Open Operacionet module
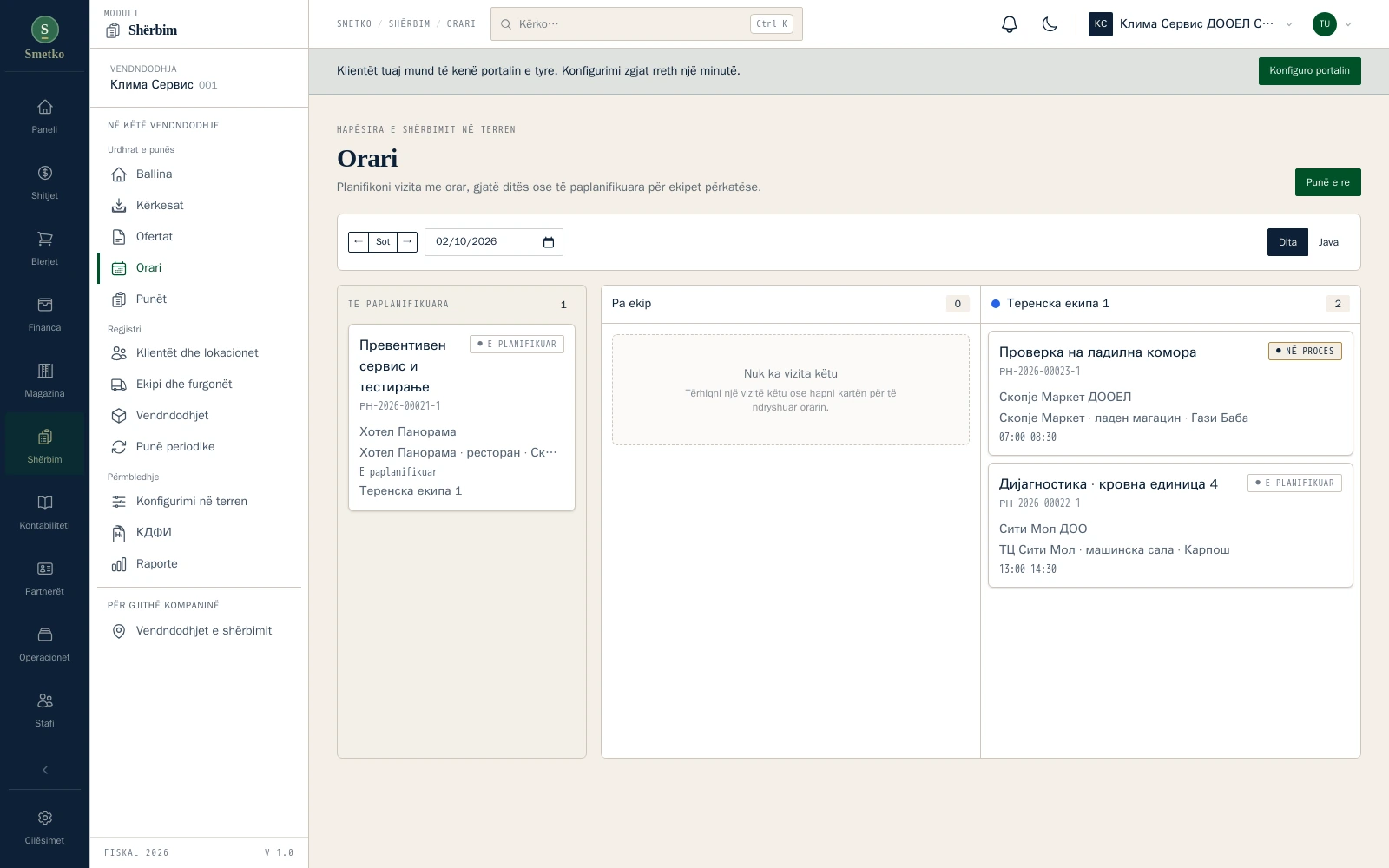The height and width of the screenshot is (868, 1389). pyautogui.click(x=44, y=645)
